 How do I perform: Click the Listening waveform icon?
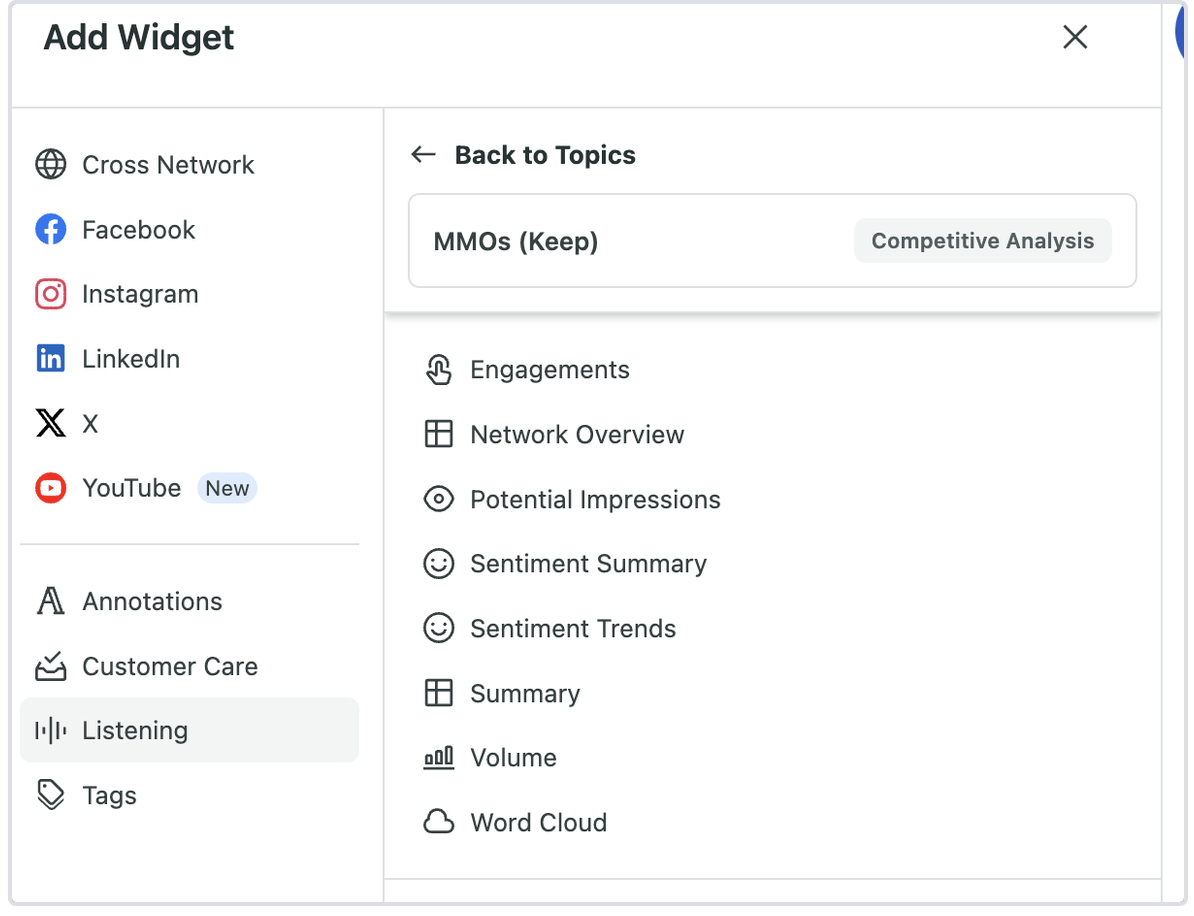point(51,731)
